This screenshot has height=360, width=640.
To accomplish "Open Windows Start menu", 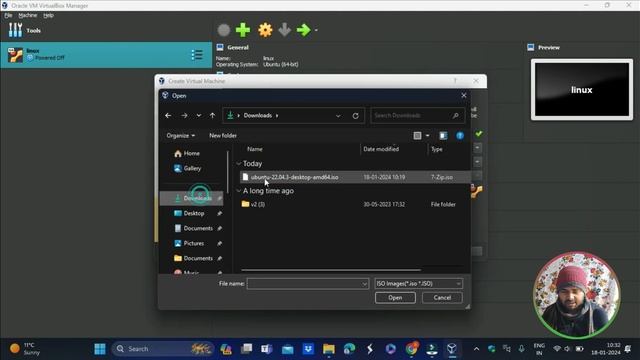I will point(100,349).
